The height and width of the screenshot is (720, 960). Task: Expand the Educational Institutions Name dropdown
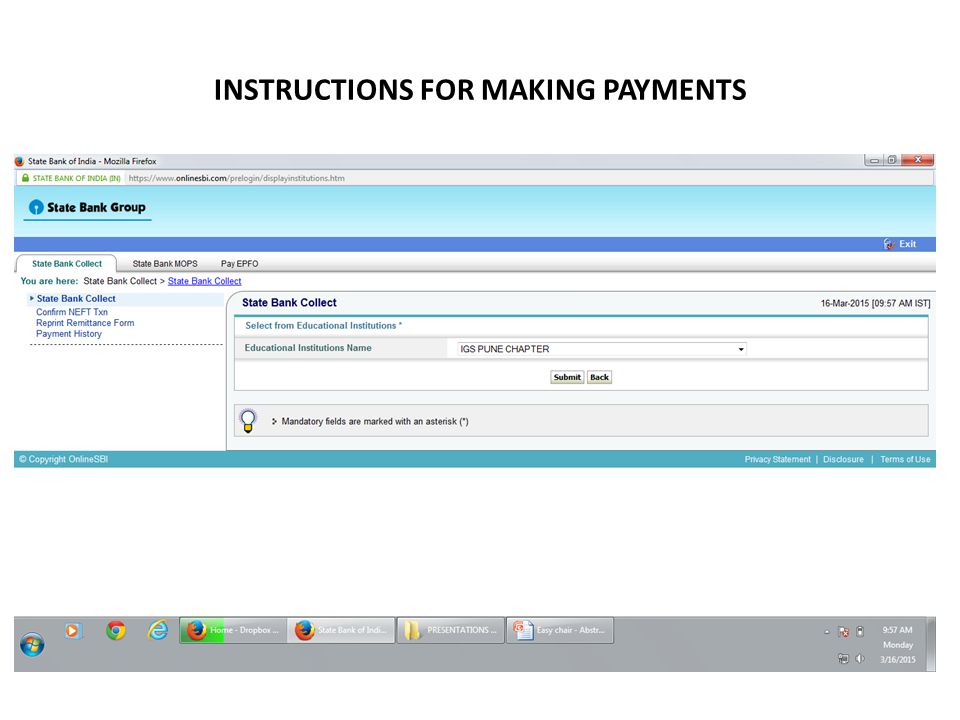(x=602, y=349)
